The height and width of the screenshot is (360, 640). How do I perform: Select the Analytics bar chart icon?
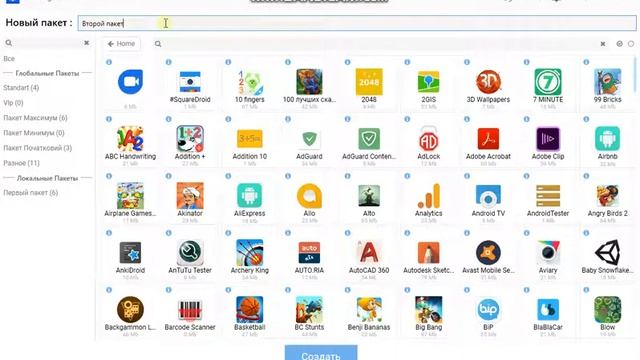(429, 196)
